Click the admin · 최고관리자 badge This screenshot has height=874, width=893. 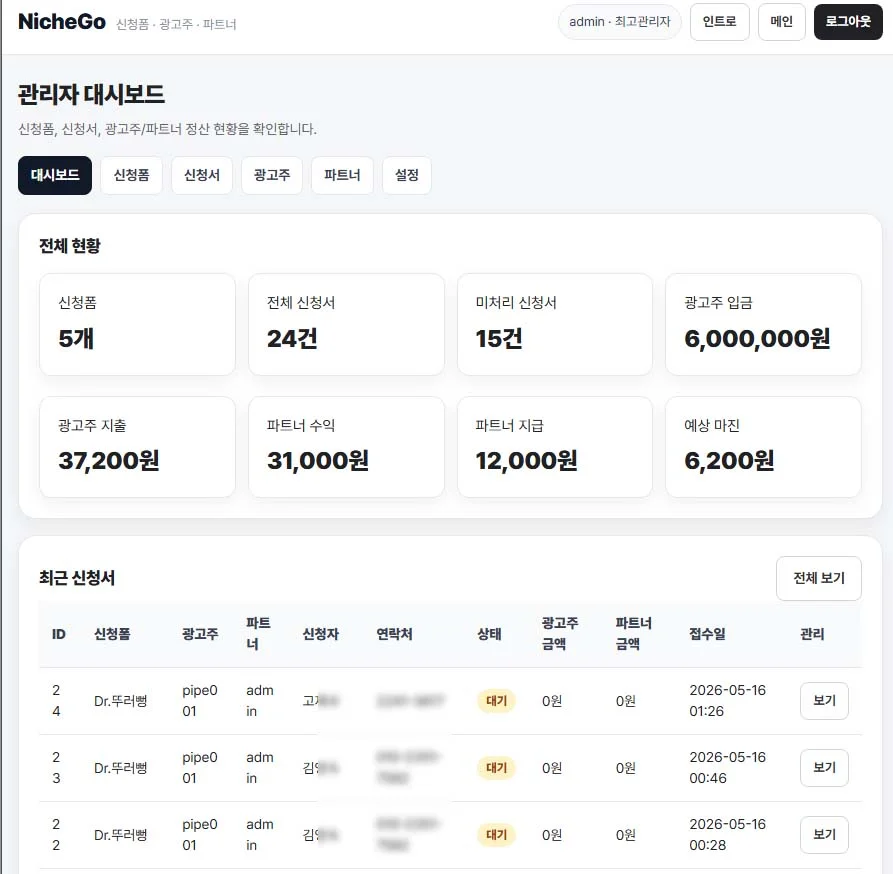[x=620, y=22]
